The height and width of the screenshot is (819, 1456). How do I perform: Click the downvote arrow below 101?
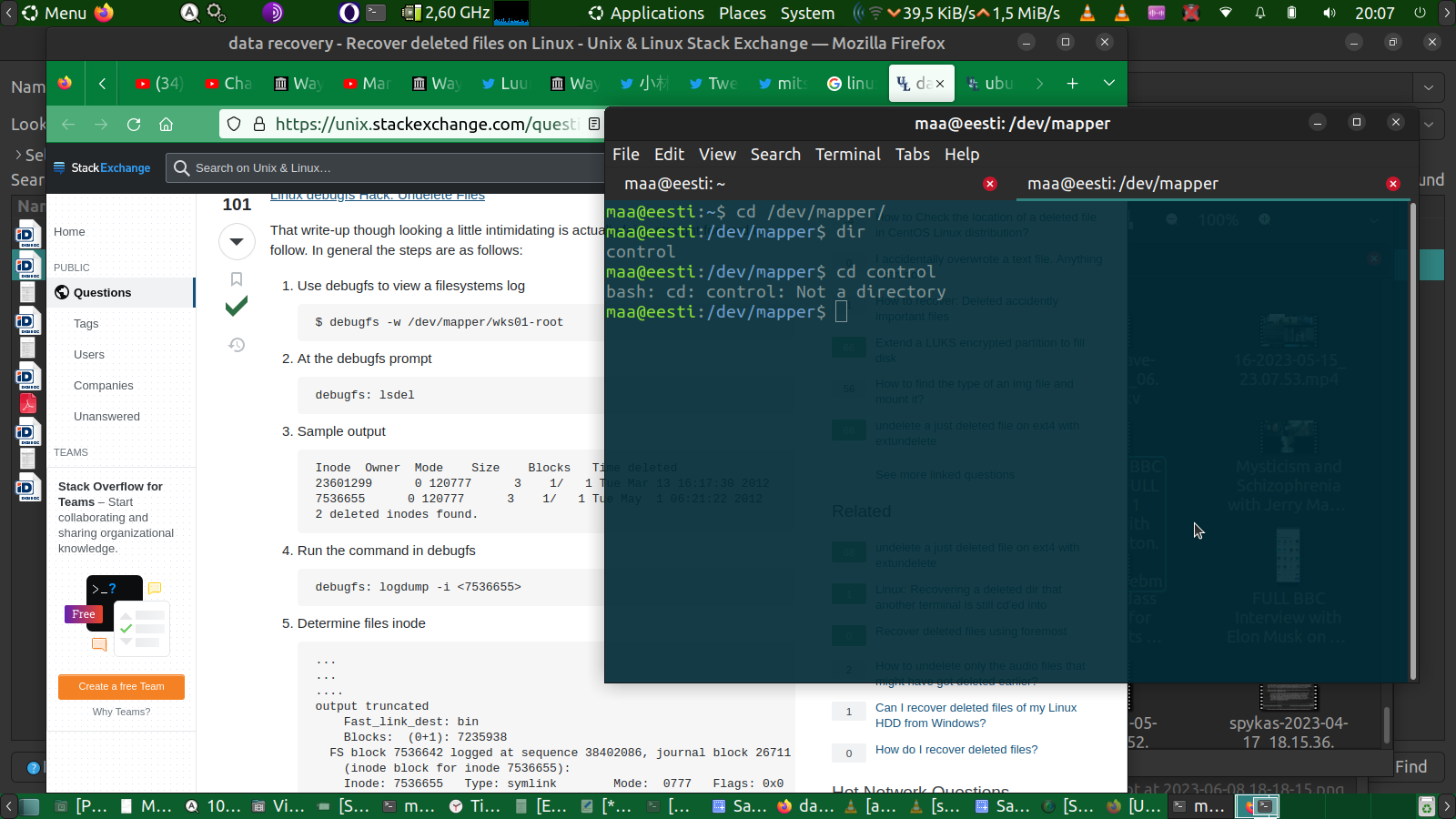coord(237,241)
